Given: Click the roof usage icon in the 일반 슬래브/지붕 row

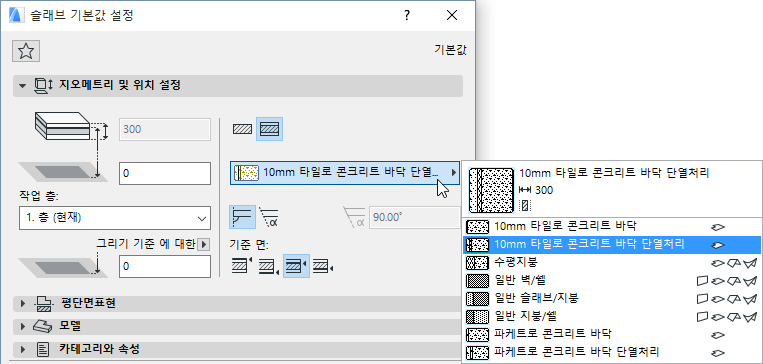Looking at the screenshot, I should coord(734,298).
